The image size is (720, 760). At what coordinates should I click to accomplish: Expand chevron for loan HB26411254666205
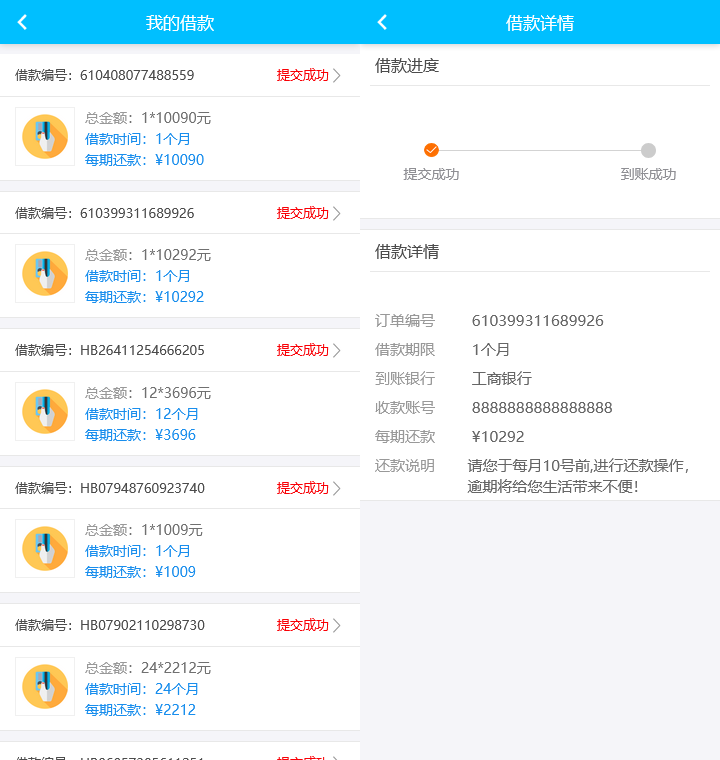pos(337,350)
